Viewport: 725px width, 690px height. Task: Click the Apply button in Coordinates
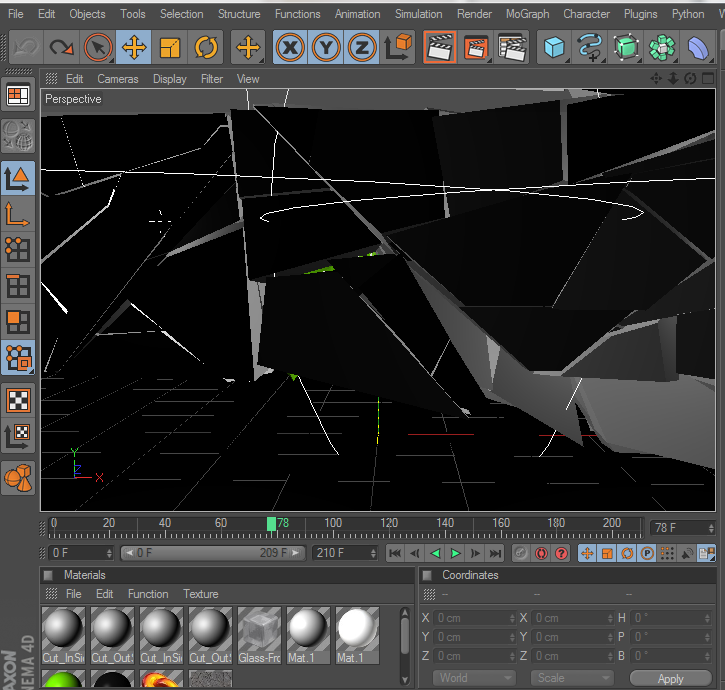pos(670,678)
